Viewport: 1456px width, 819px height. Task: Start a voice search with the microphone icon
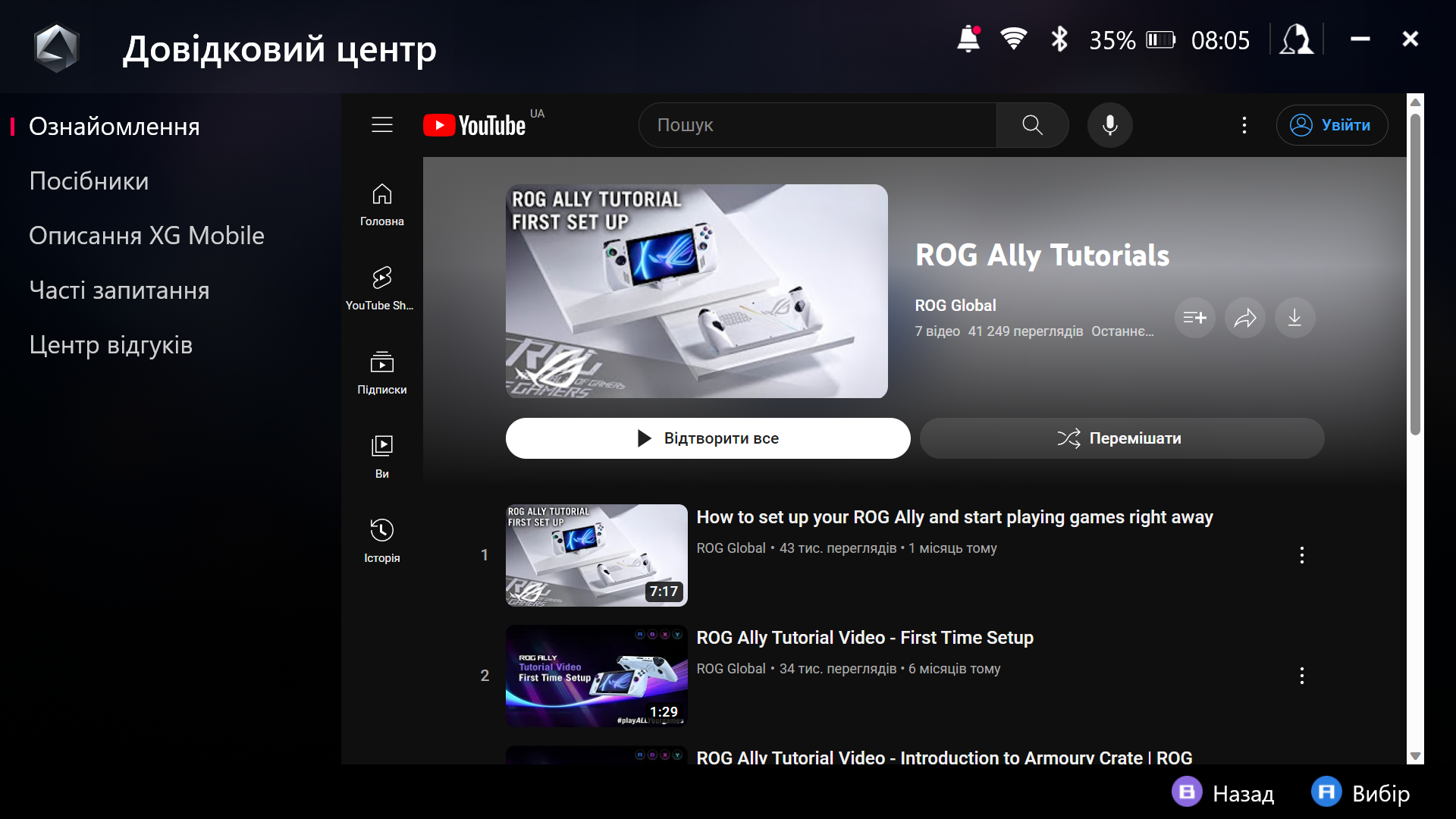click(1109, 125)
